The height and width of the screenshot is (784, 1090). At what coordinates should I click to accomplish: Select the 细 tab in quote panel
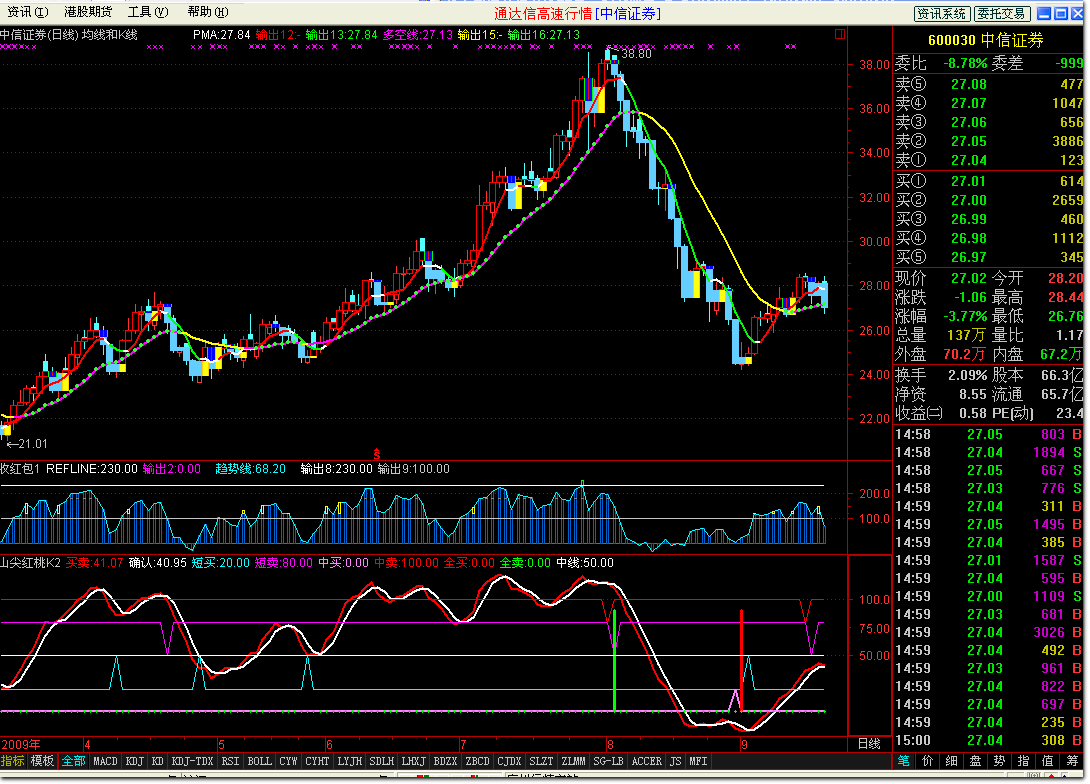951,761
